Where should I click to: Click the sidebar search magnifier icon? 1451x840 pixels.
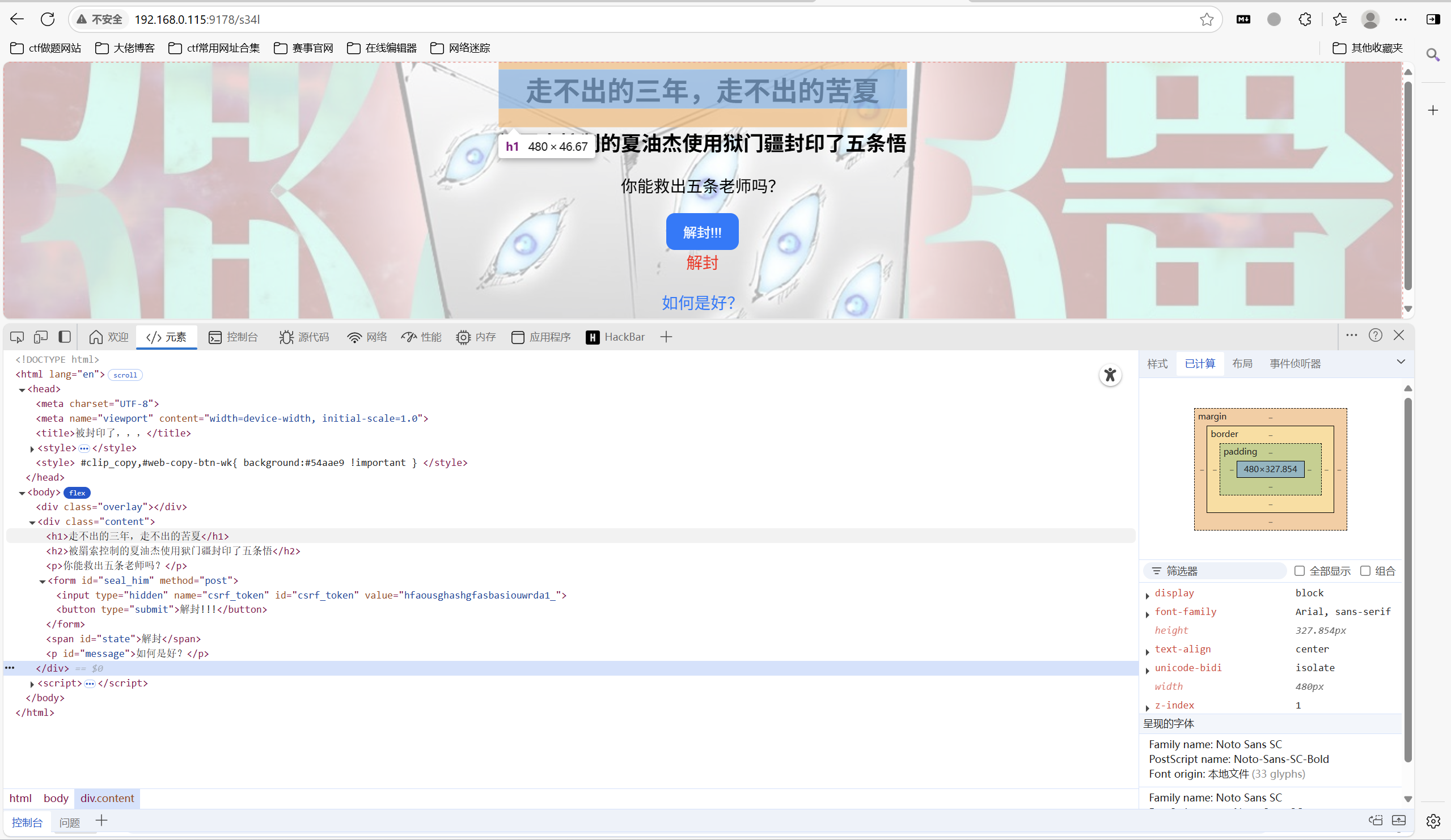[x=1433, y=54]
